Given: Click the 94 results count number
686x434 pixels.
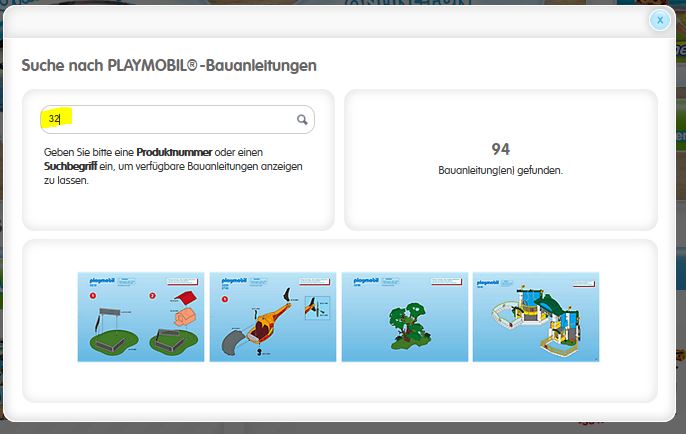Looking at the screenshot, I should pyautogui.click(x=501, y=149).
